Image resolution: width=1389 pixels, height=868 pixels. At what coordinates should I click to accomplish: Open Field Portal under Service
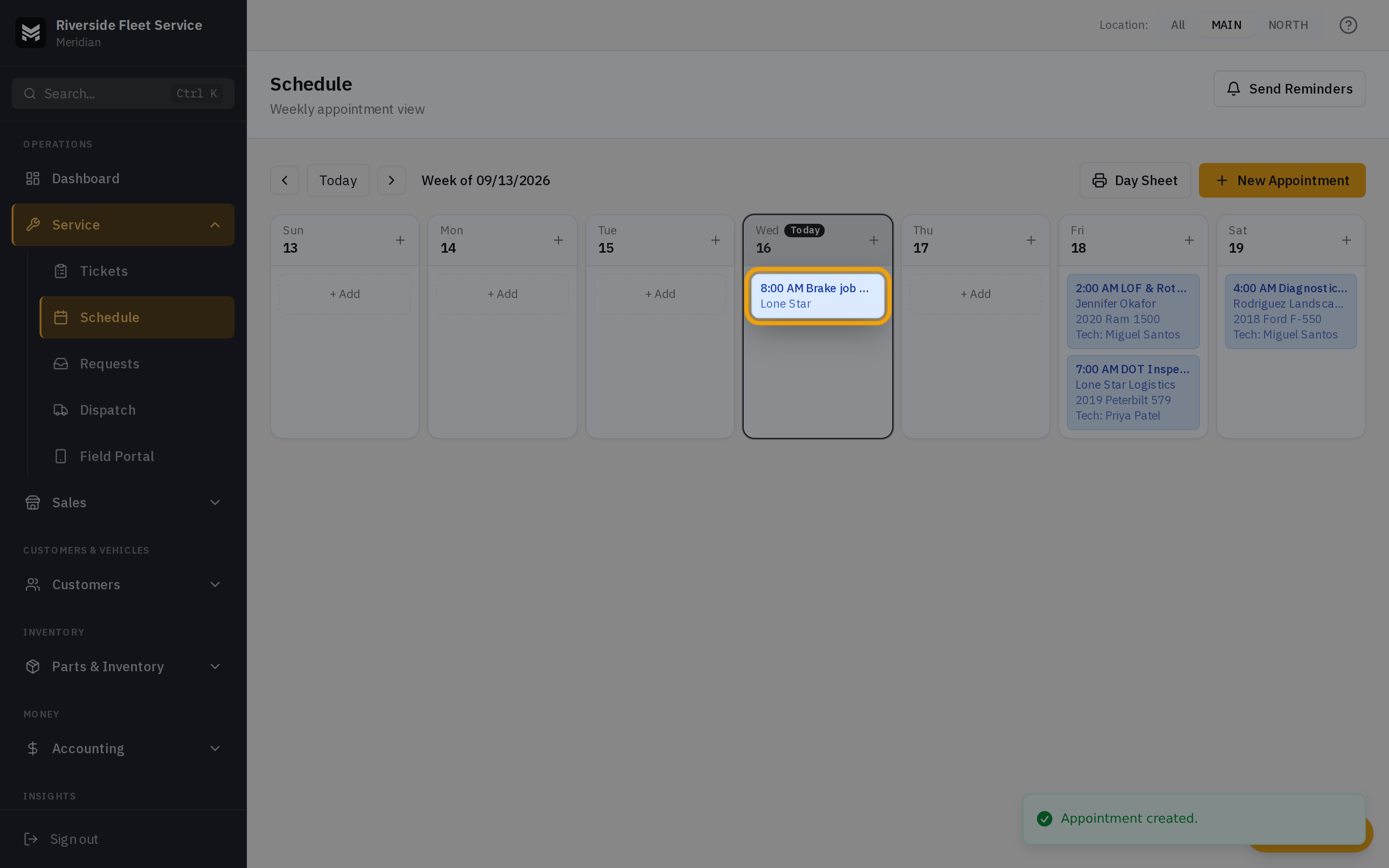[x=136, y=456]
